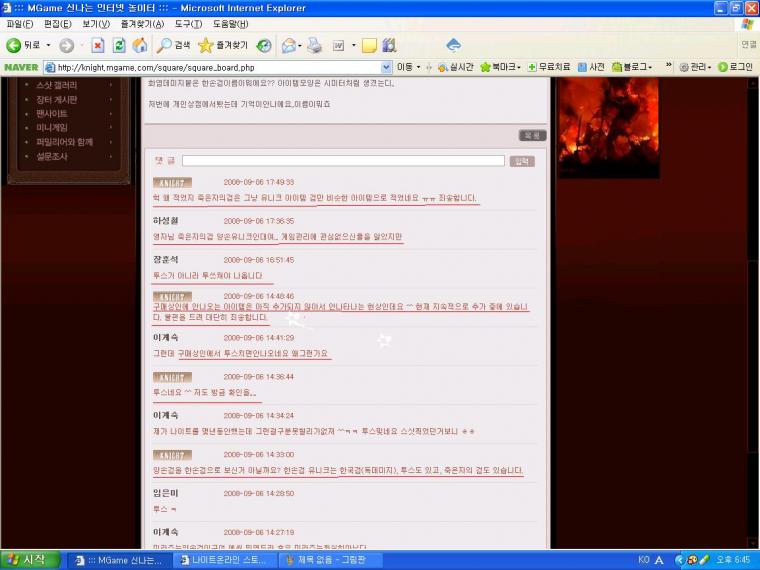The width and height of the screenshot is (760, 570).
Task: Click the Print toolbar icon
Action: point(315,46)
